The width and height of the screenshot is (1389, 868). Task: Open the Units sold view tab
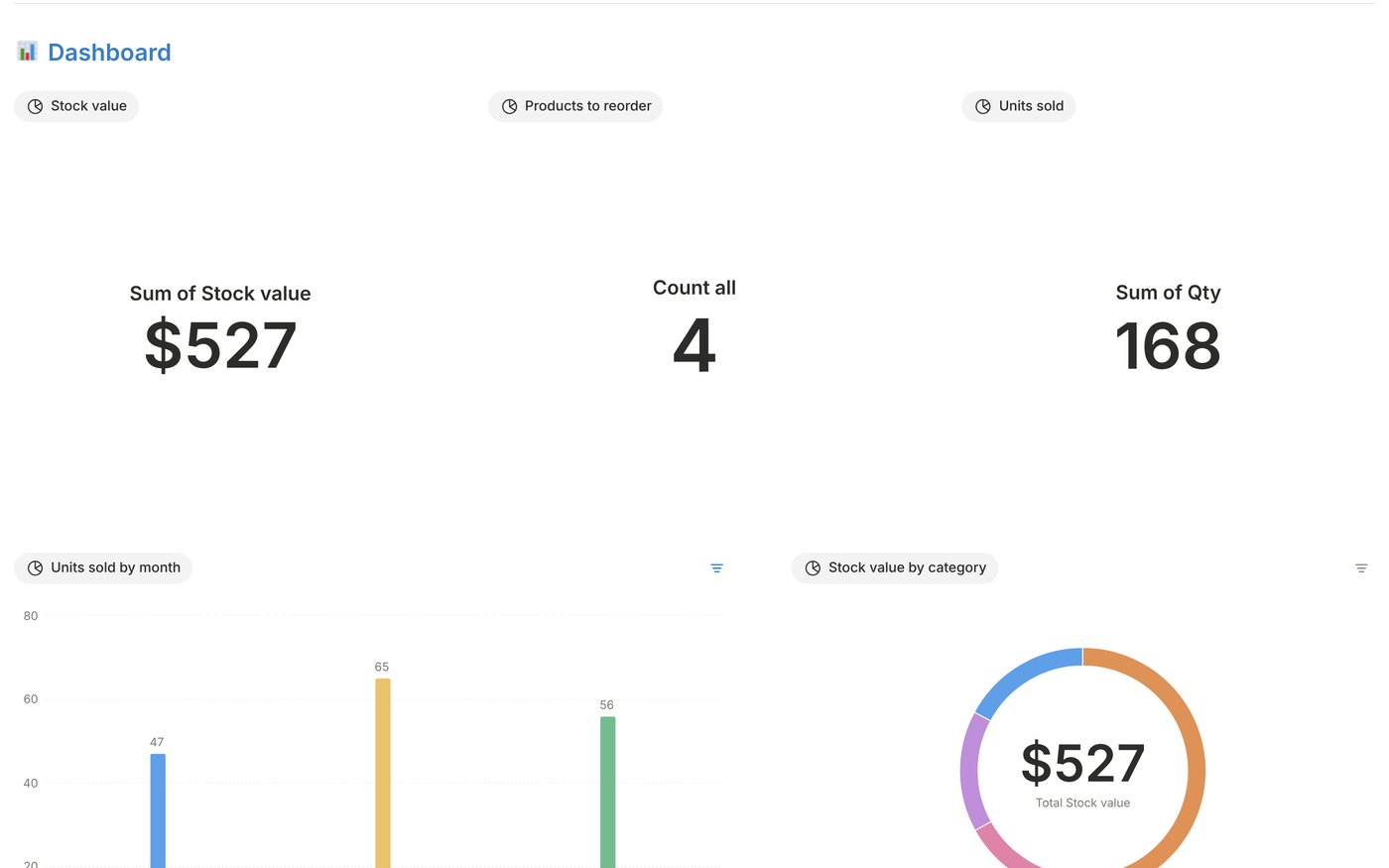point(1019,106)
